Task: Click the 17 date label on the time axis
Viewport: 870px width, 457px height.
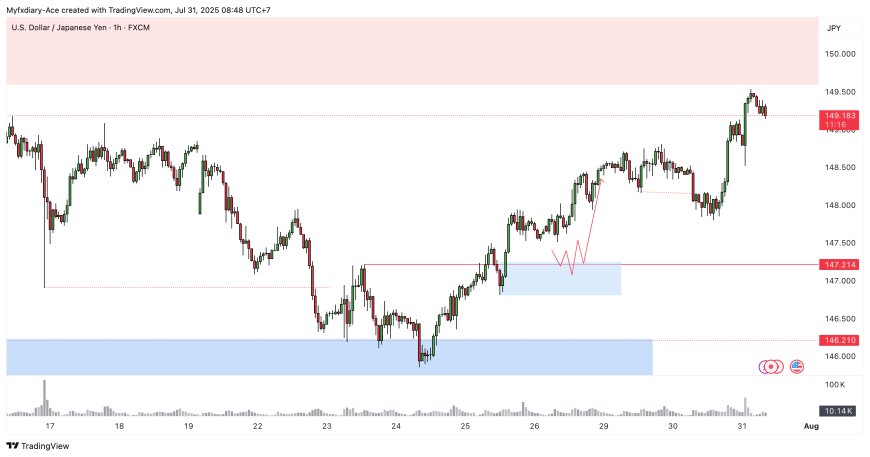Action: [x=49, y=426]
